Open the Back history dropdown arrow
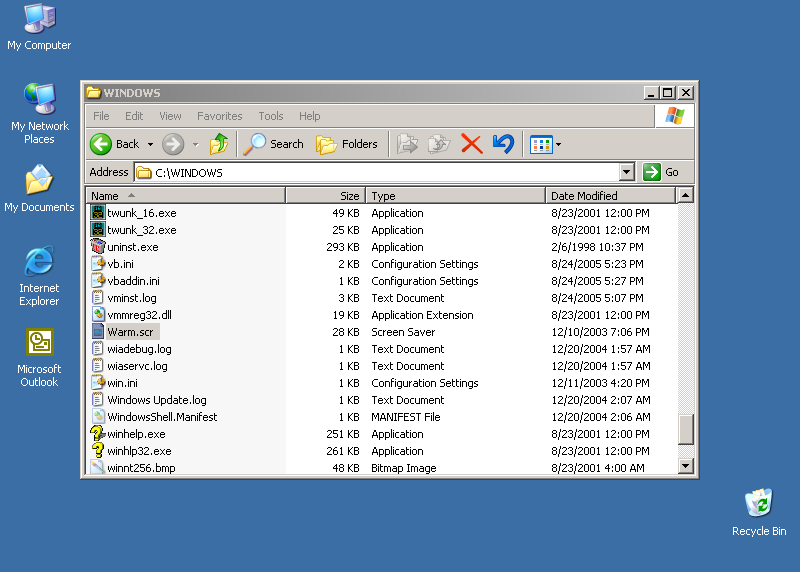Image resolution: width=800 pixels, height=572 pixels. (x=150, y=145)
